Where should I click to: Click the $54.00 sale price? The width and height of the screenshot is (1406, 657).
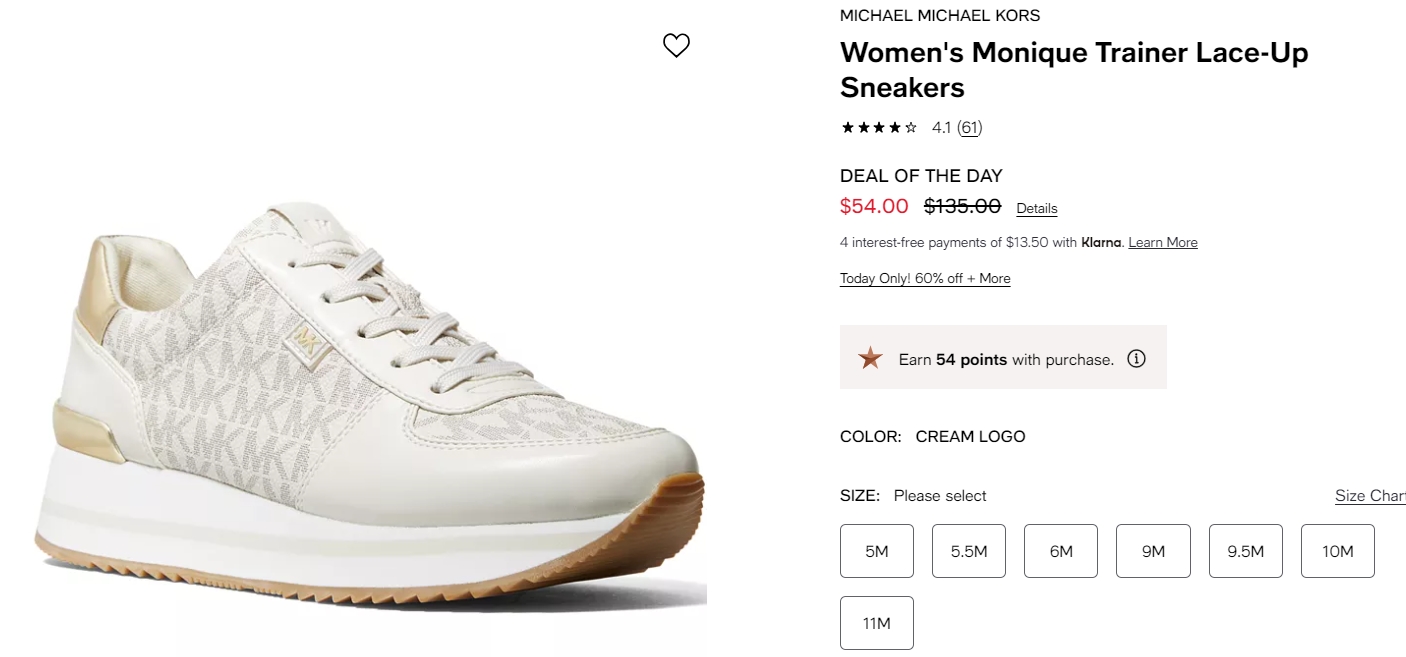pyautogui.click(x=874, y=206)
